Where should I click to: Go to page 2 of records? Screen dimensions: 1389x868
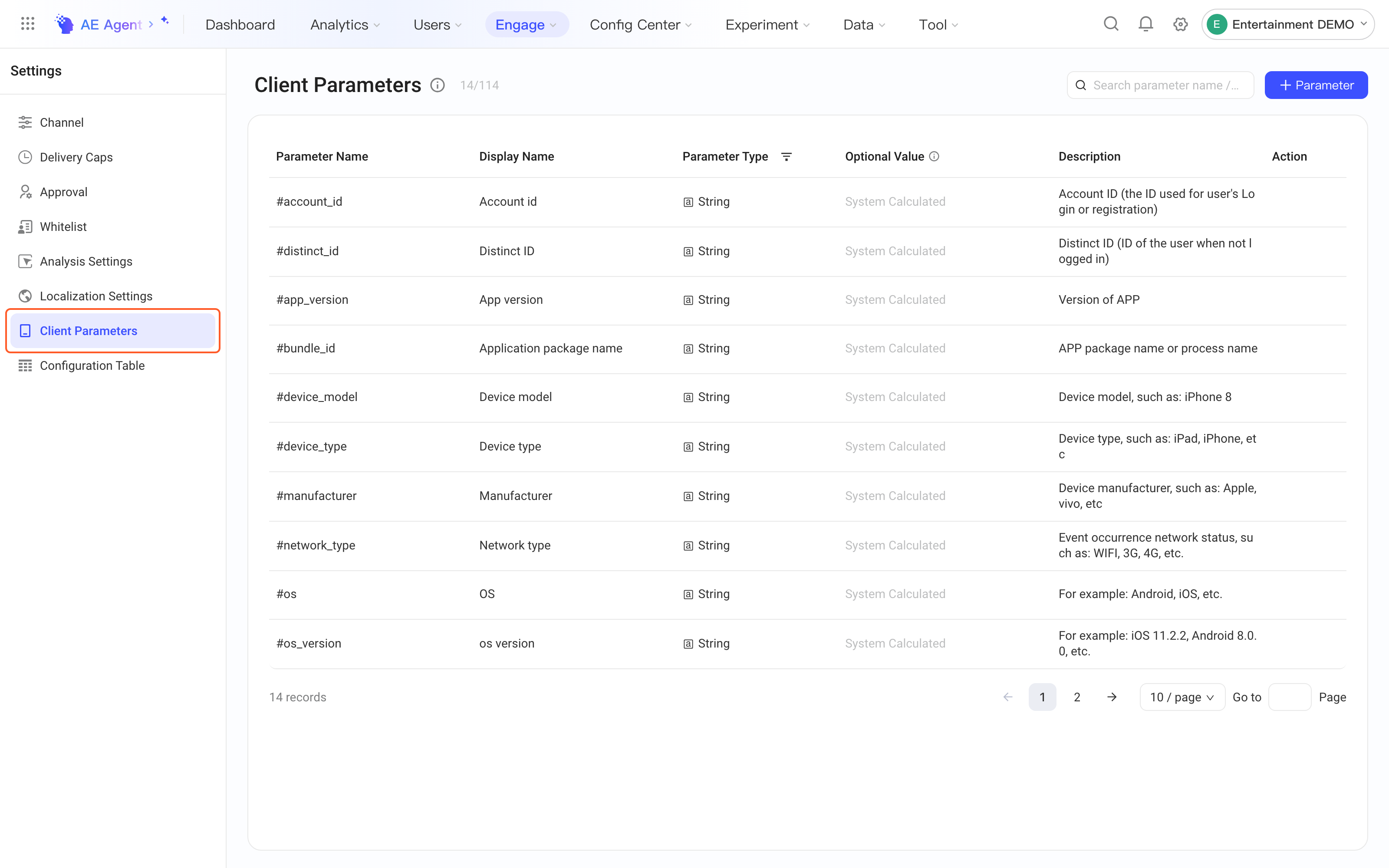tap(1077, 697)
